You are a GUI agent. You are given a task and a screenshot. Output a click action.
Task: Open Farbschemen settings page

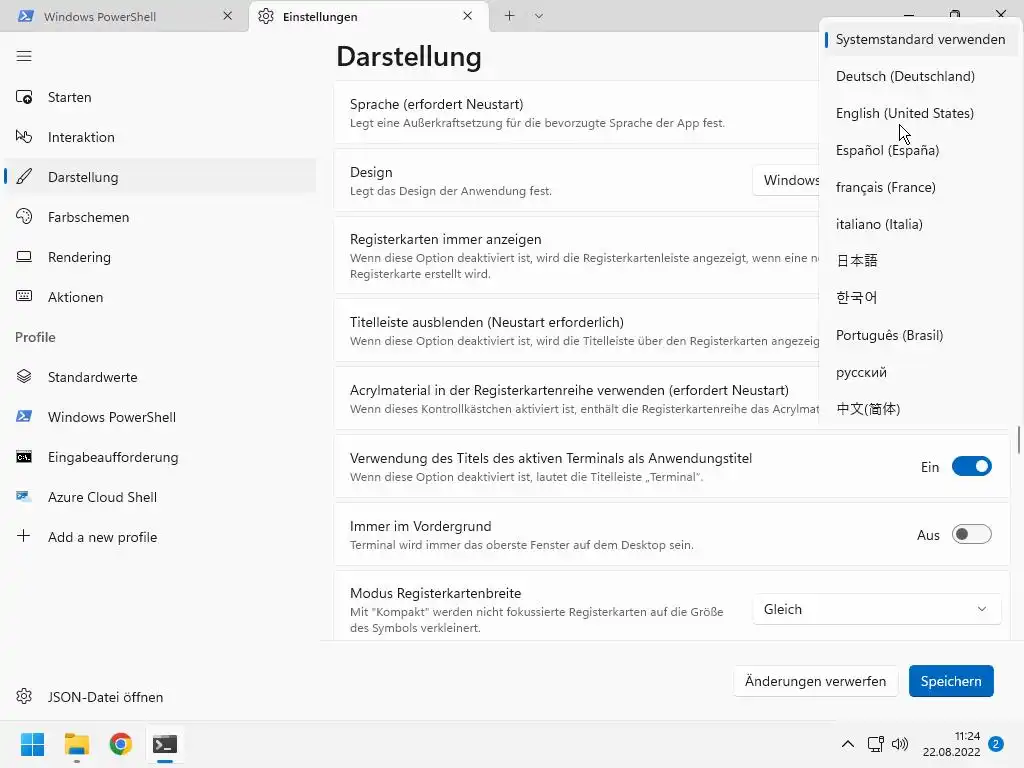click(160, 217)
